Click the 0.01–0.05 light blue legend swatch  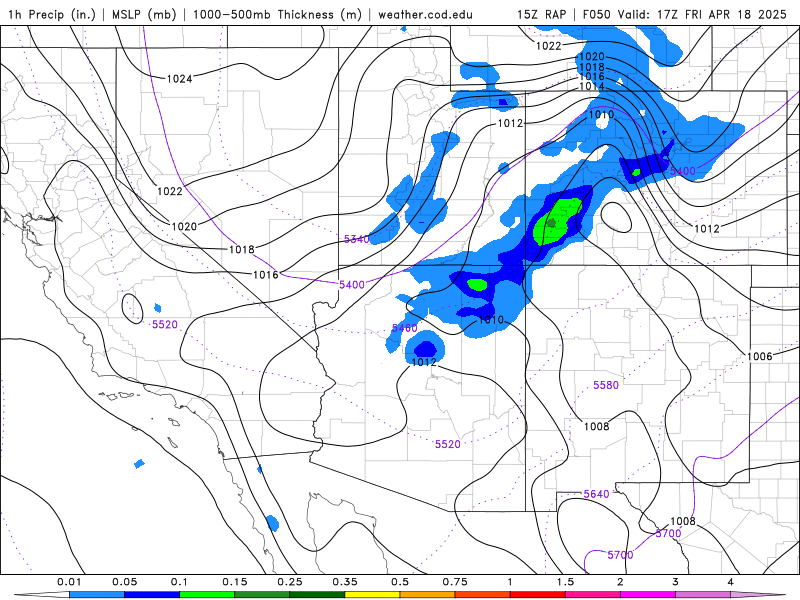[97, 595]
